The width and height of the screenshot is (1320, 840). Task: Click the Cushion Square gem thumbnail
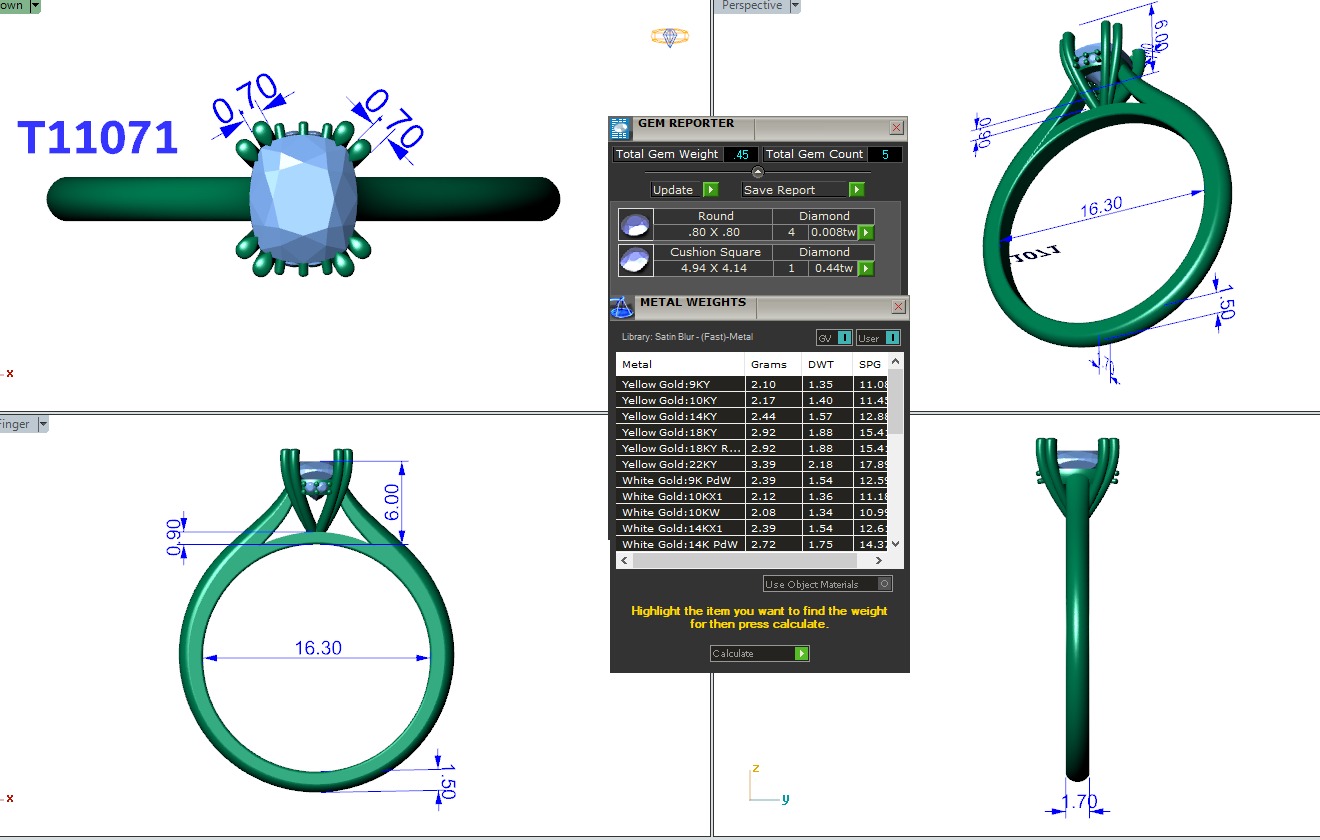point(635,260)
